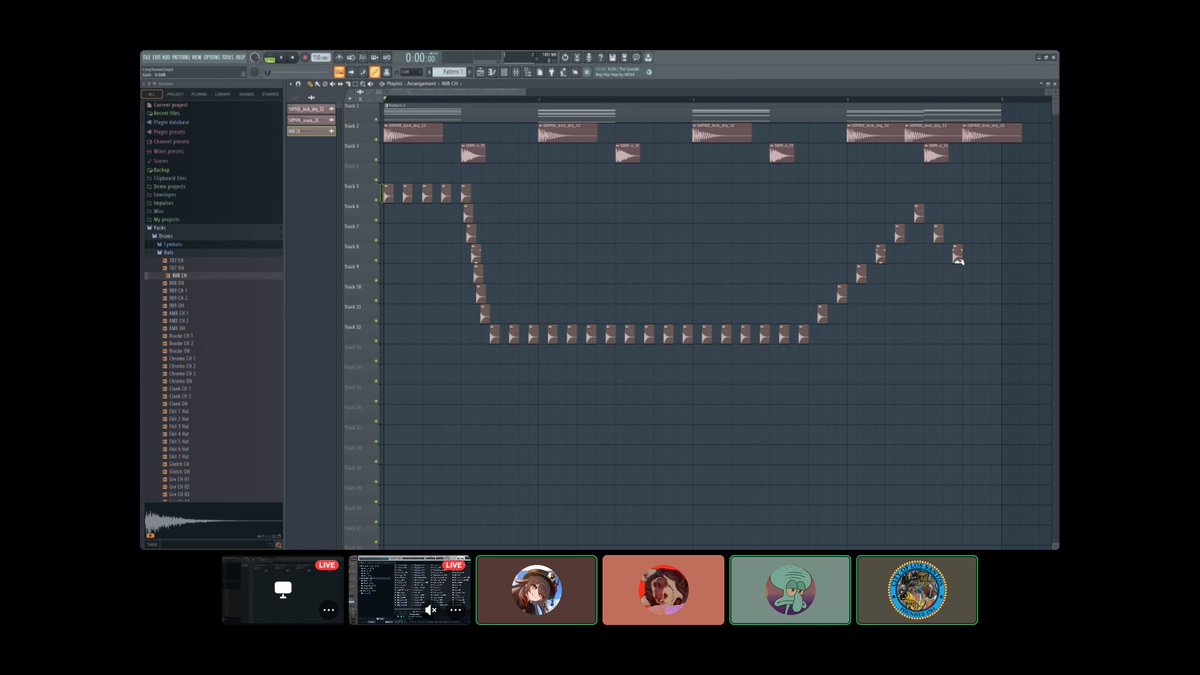Select the SOUNDS browser tab
The width and height of the screenshot is (1200, 675).
pos(246,94)
